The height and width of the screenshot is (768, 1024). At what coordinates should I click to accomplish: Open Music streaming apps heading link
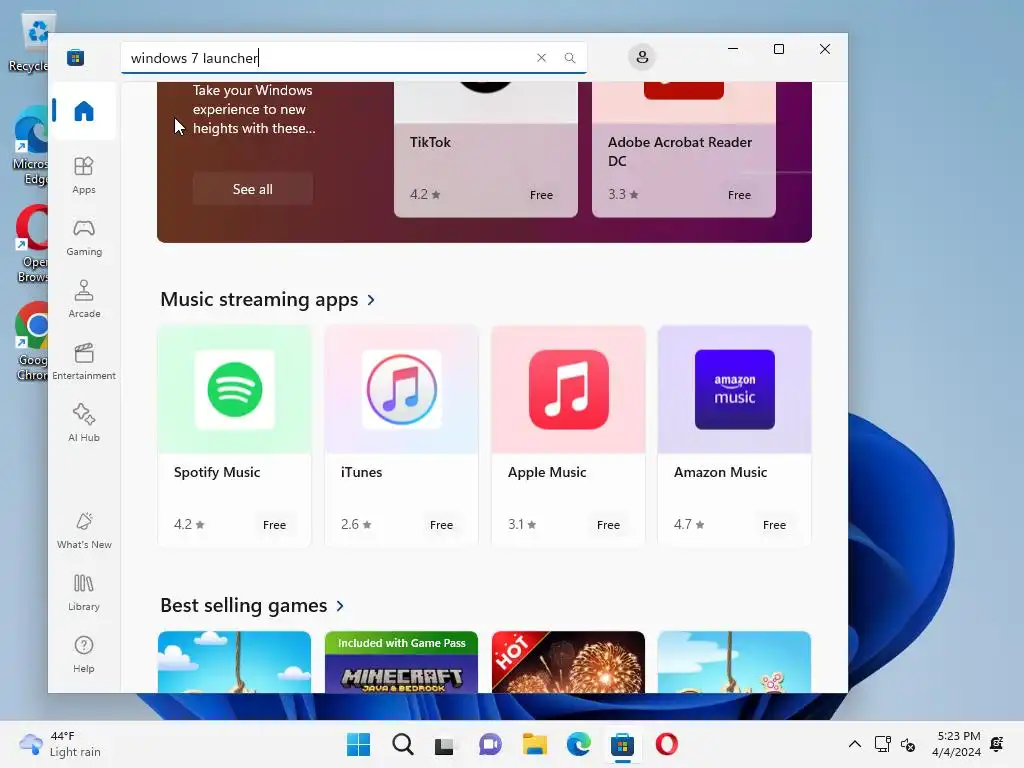coord(259,300)
